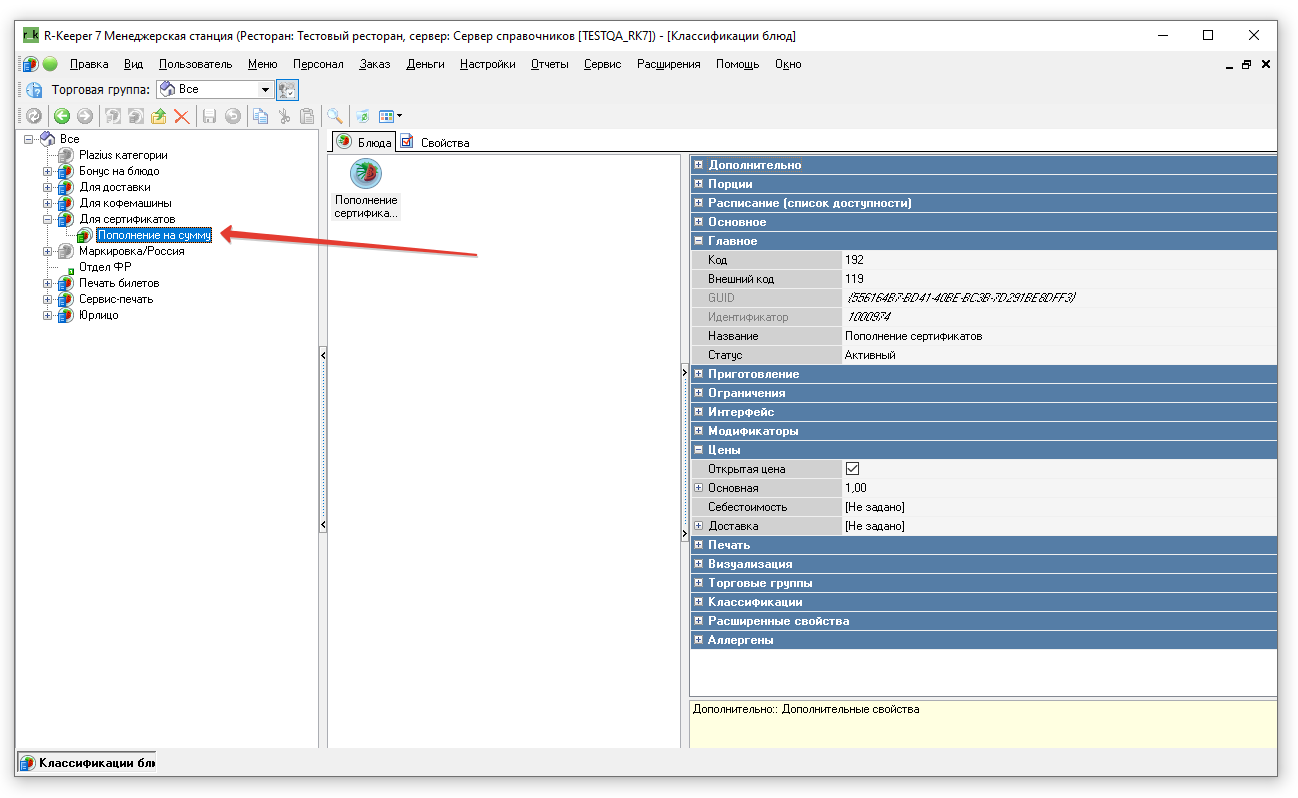Screen dimensions: 1298x798
Task: Open search with the magnifier icon
Action: (x=334, y=116)
